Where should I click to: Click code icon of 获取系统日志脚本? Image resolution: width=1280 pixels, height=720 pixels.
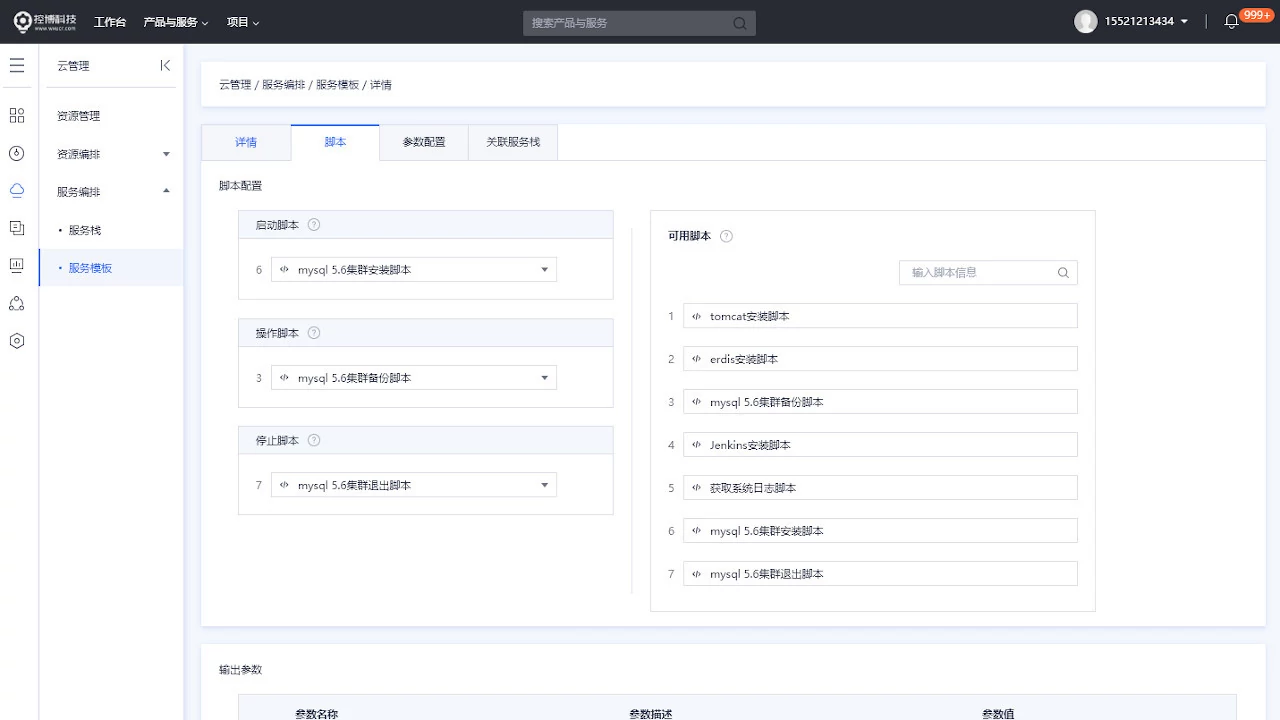[x=696, y=488]
